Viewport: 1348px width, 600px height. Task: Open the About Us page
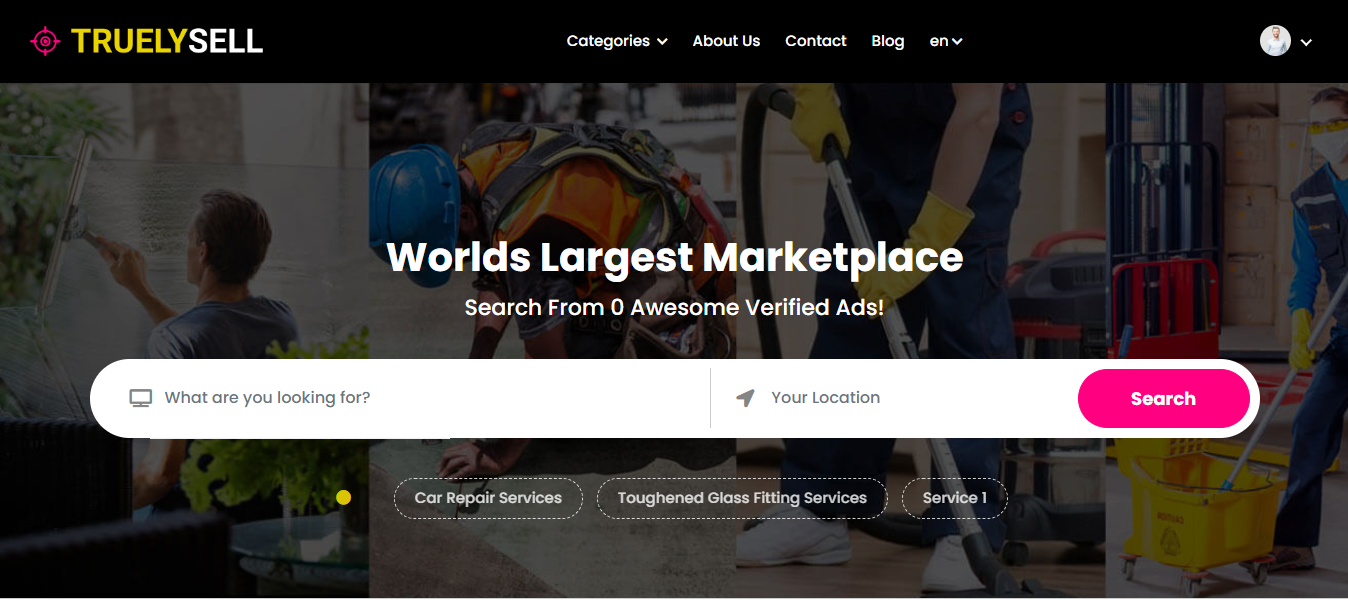(726, 41)
